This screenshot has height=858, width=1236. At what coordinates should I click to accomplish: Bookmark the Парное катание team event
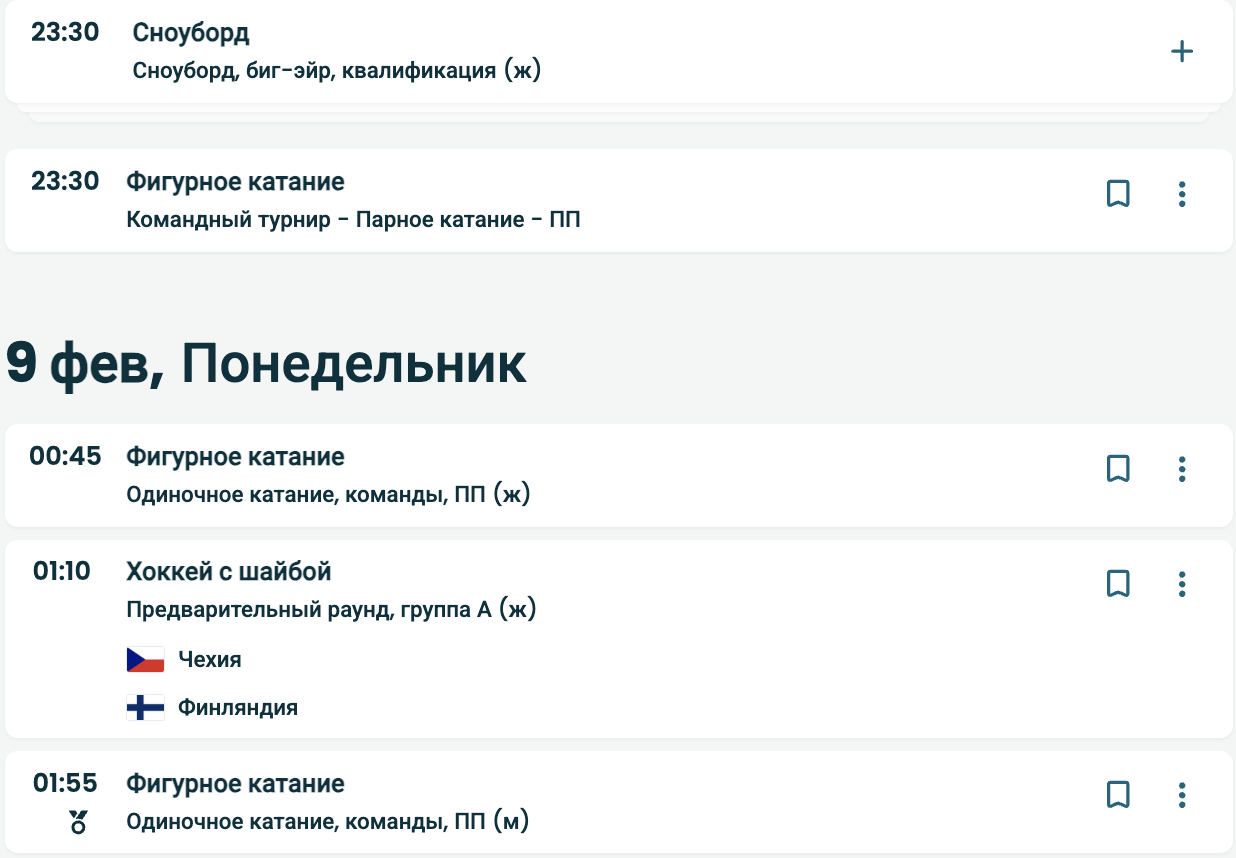pyautogui.click(x=1118, y=194)
